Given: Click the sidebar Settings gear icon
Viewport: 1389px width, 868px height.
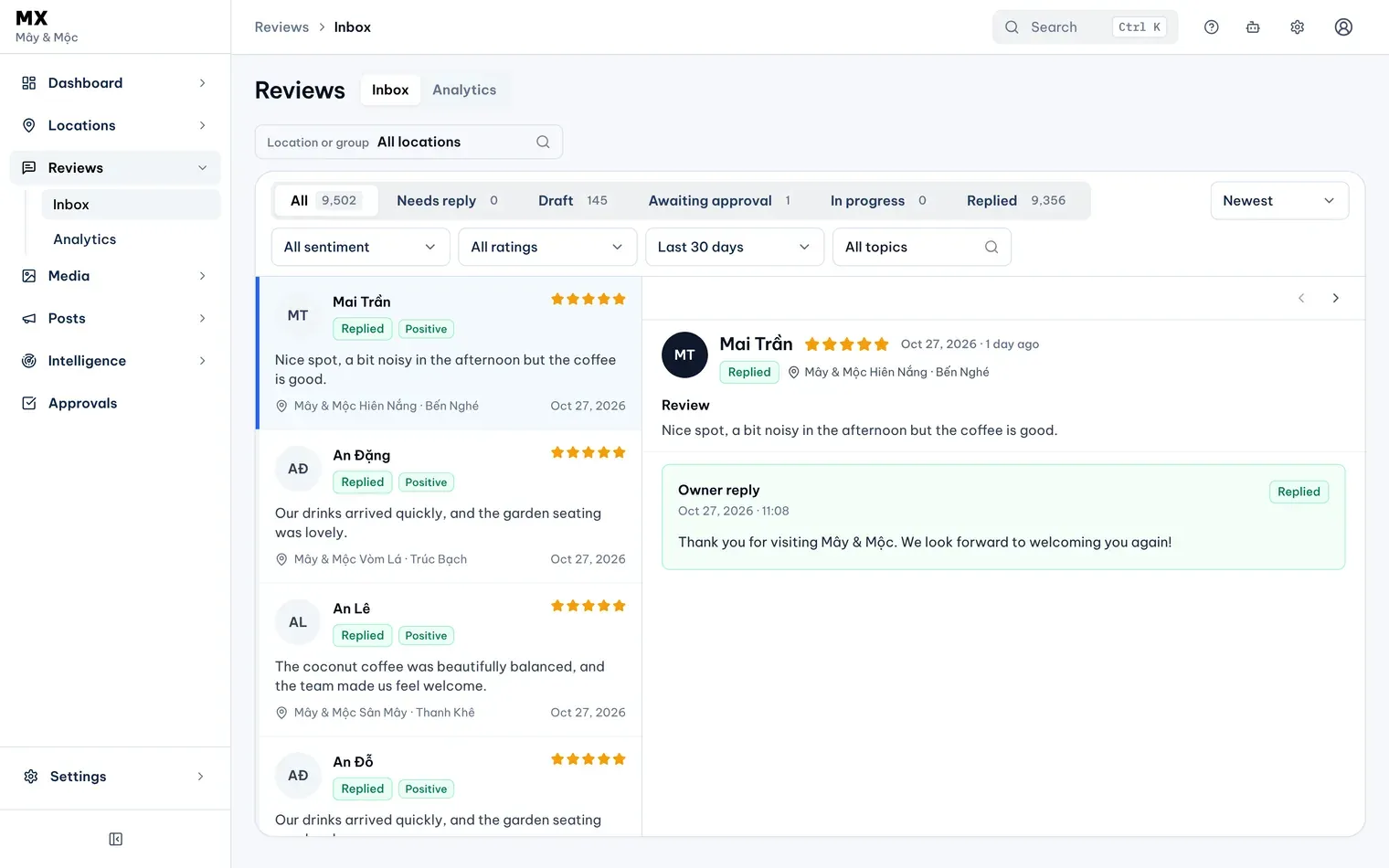Looking at the screenshot, I should click(31, 777).
